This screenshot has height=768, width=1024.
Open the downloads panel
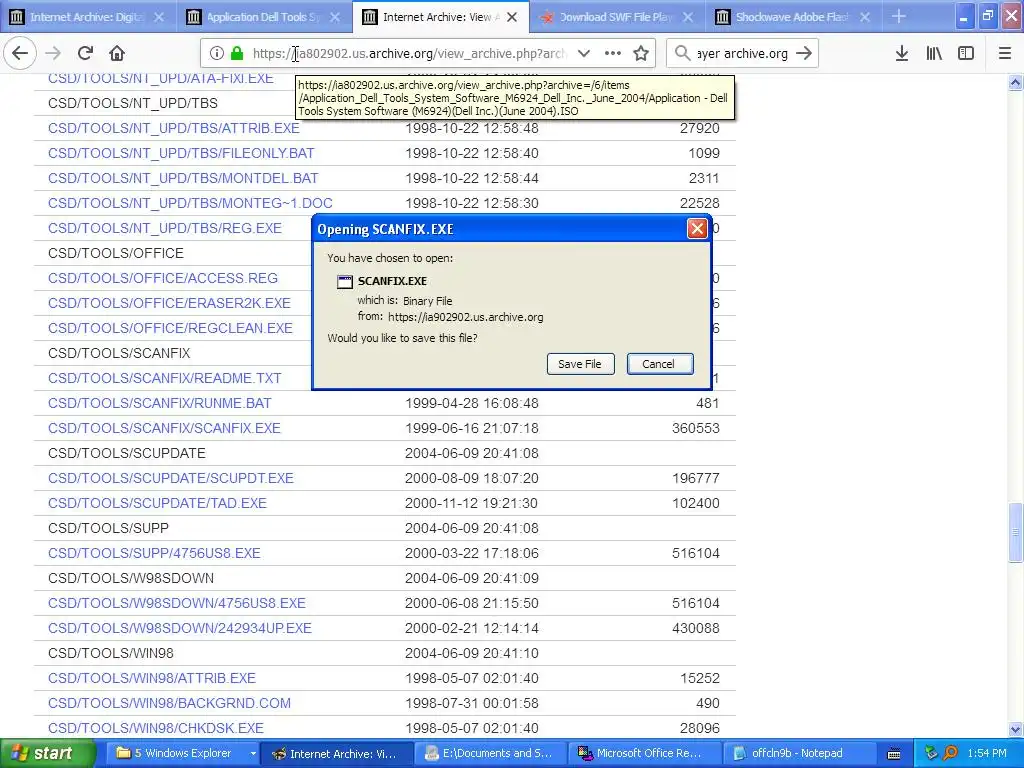902,54
